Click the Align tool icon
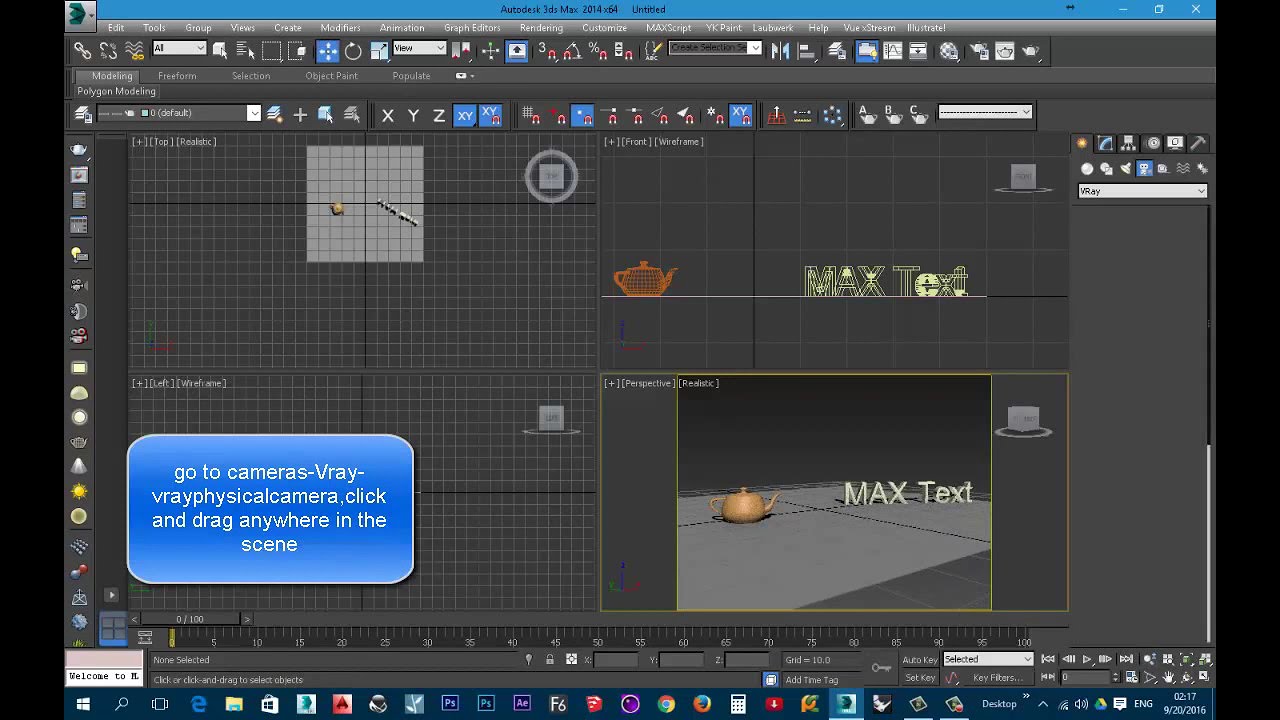Image resolution: width=1280 pixels, height=720 pixels. tap(806, 50)
